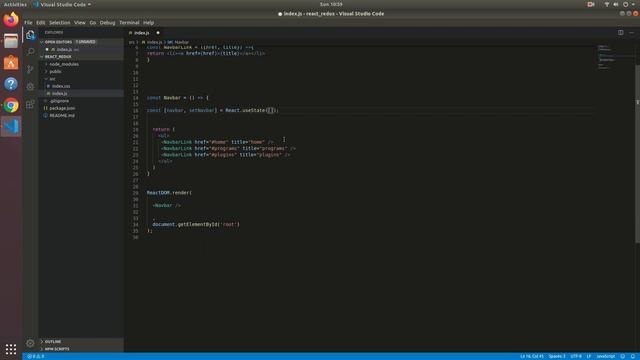Image resolution: width=640 pixels, height=360 pixels.
Task: Place cursor in the React.useState line
Action: point(212,110)
